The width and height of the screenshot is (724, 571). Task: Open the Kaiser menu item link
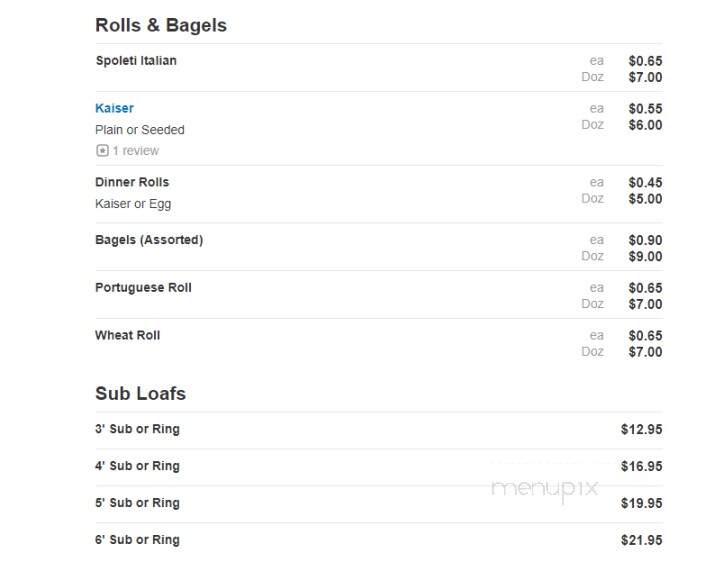tap(114, 108)
